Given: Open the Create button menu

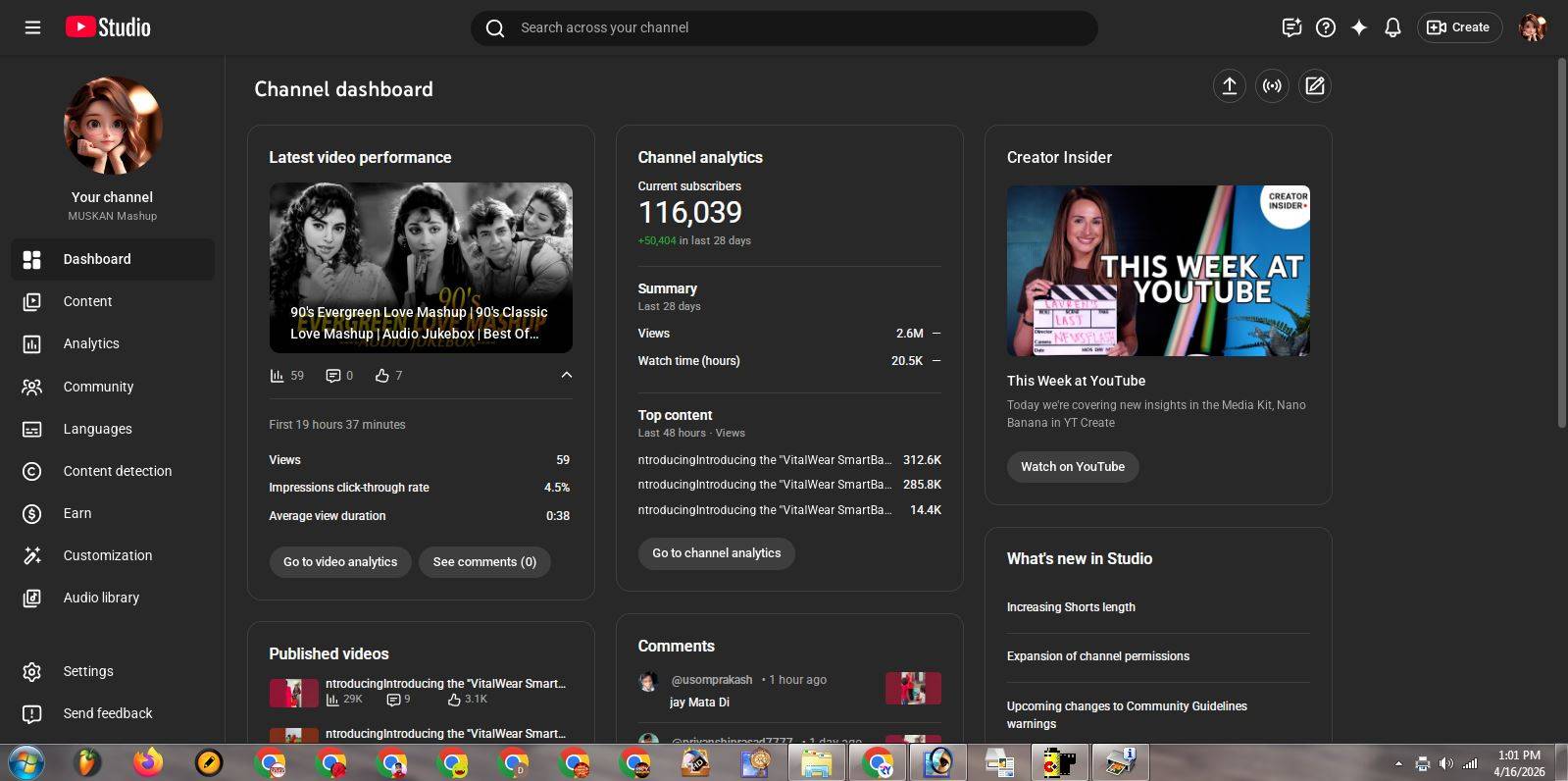Looking at the screenshot, I should click(x=1458, y=27).
